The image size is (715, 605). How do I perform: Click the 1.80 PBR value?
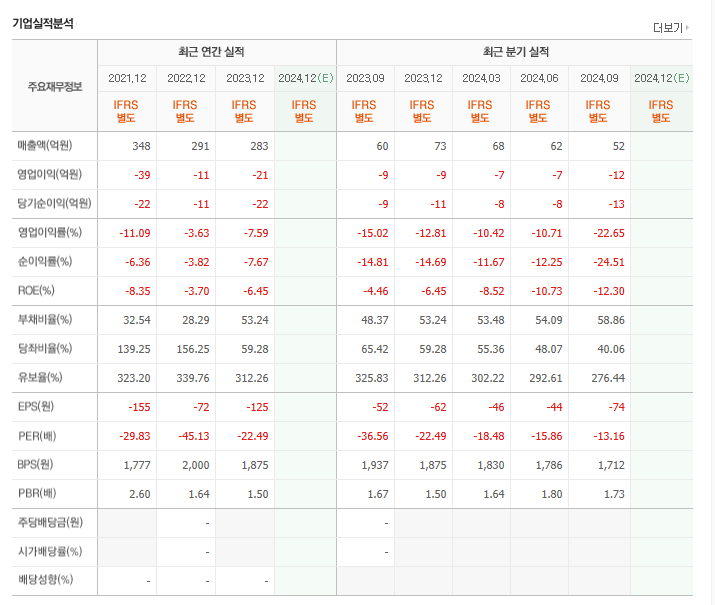[552, 494]
